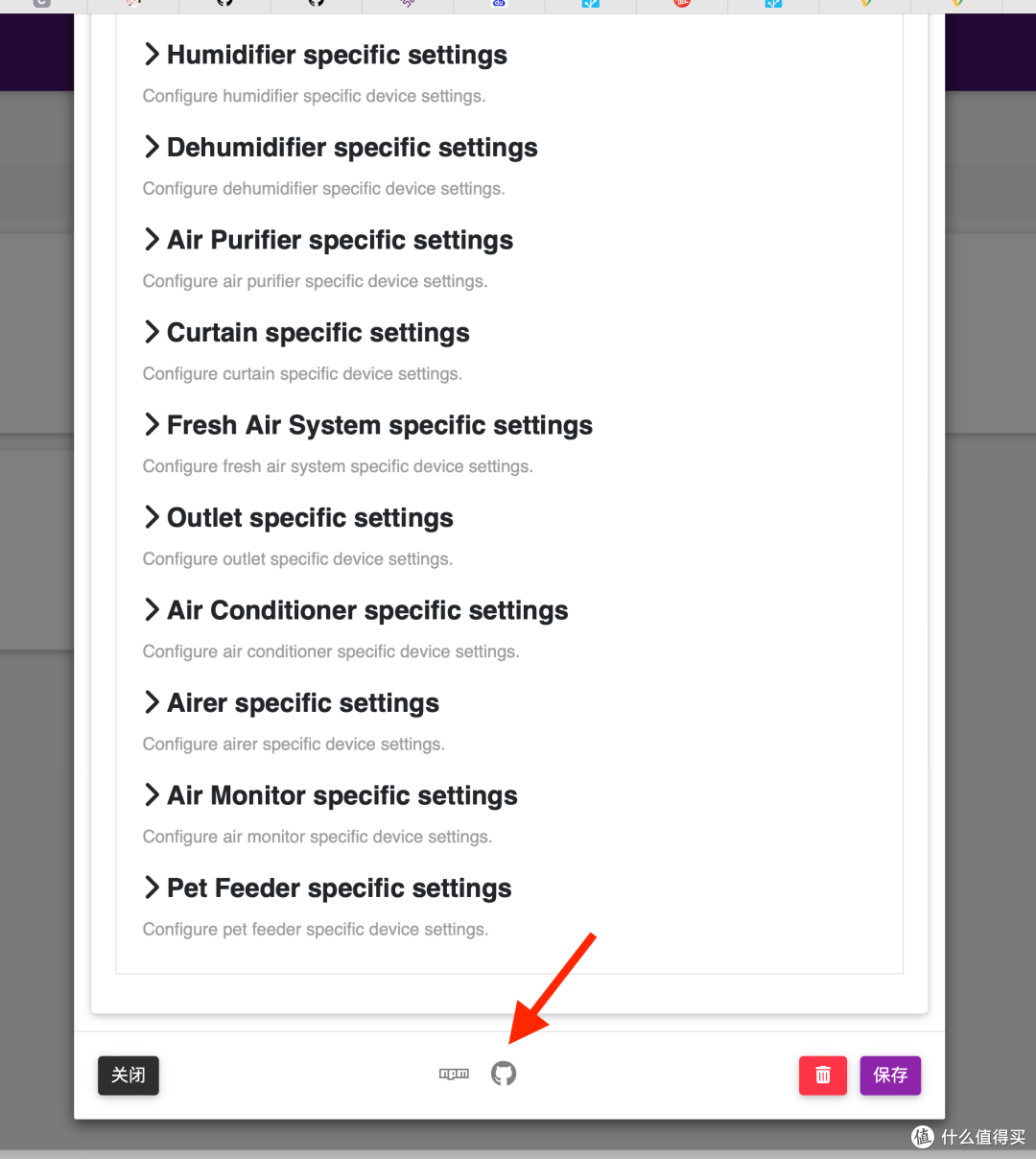
Task: Expand Air Monitor specific settings heading
Action: [341, 795]
